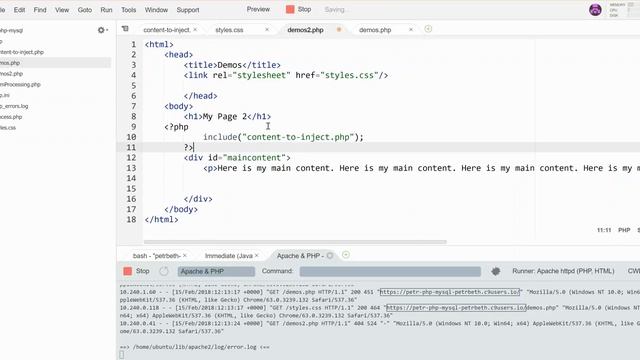Select the php_errors.log file in tree
This screenshot has height=360, width=640.
point(14,106)
